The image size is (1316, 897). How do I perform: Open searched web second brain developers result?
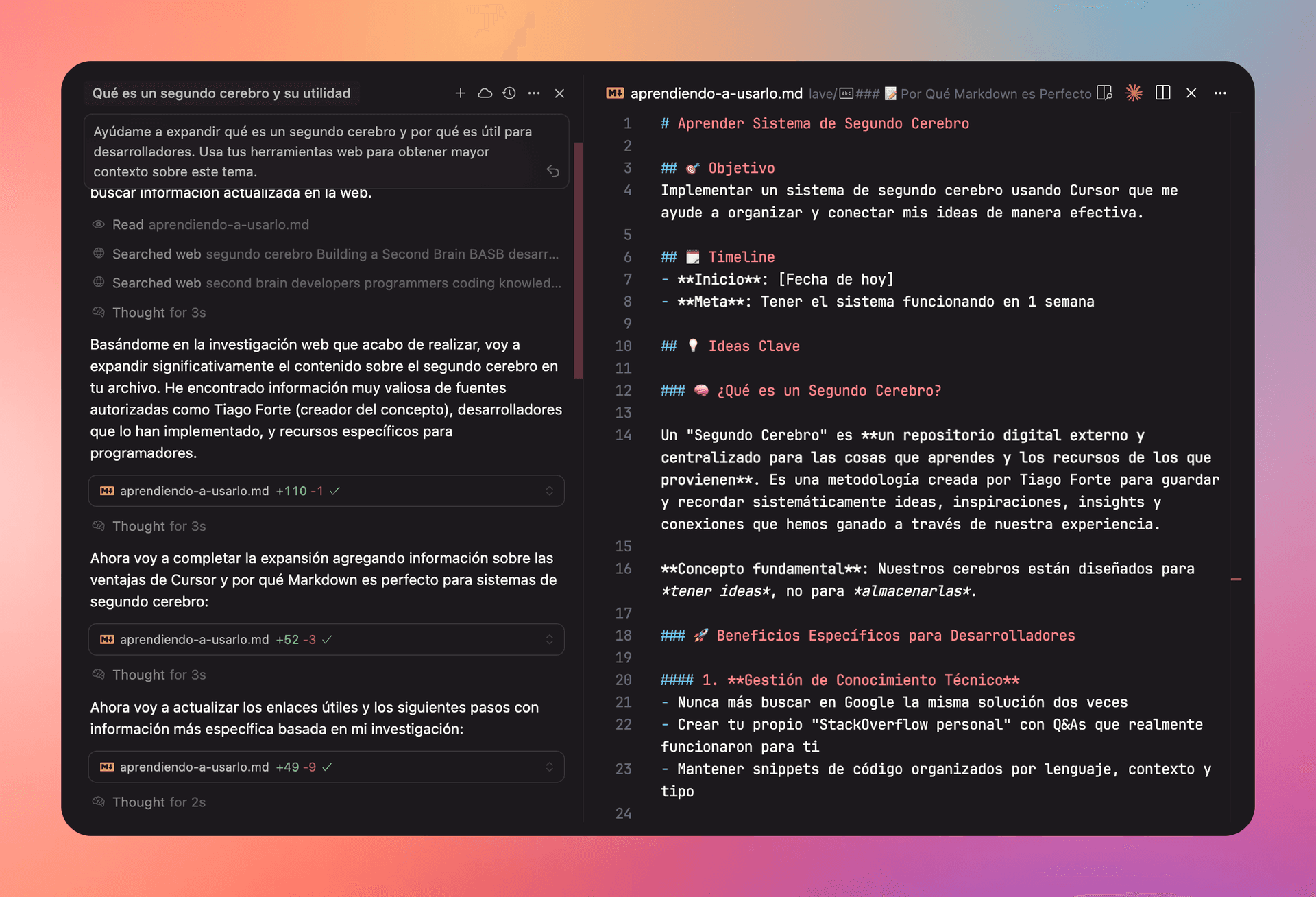pyautogui.click(x=336, y=283)
